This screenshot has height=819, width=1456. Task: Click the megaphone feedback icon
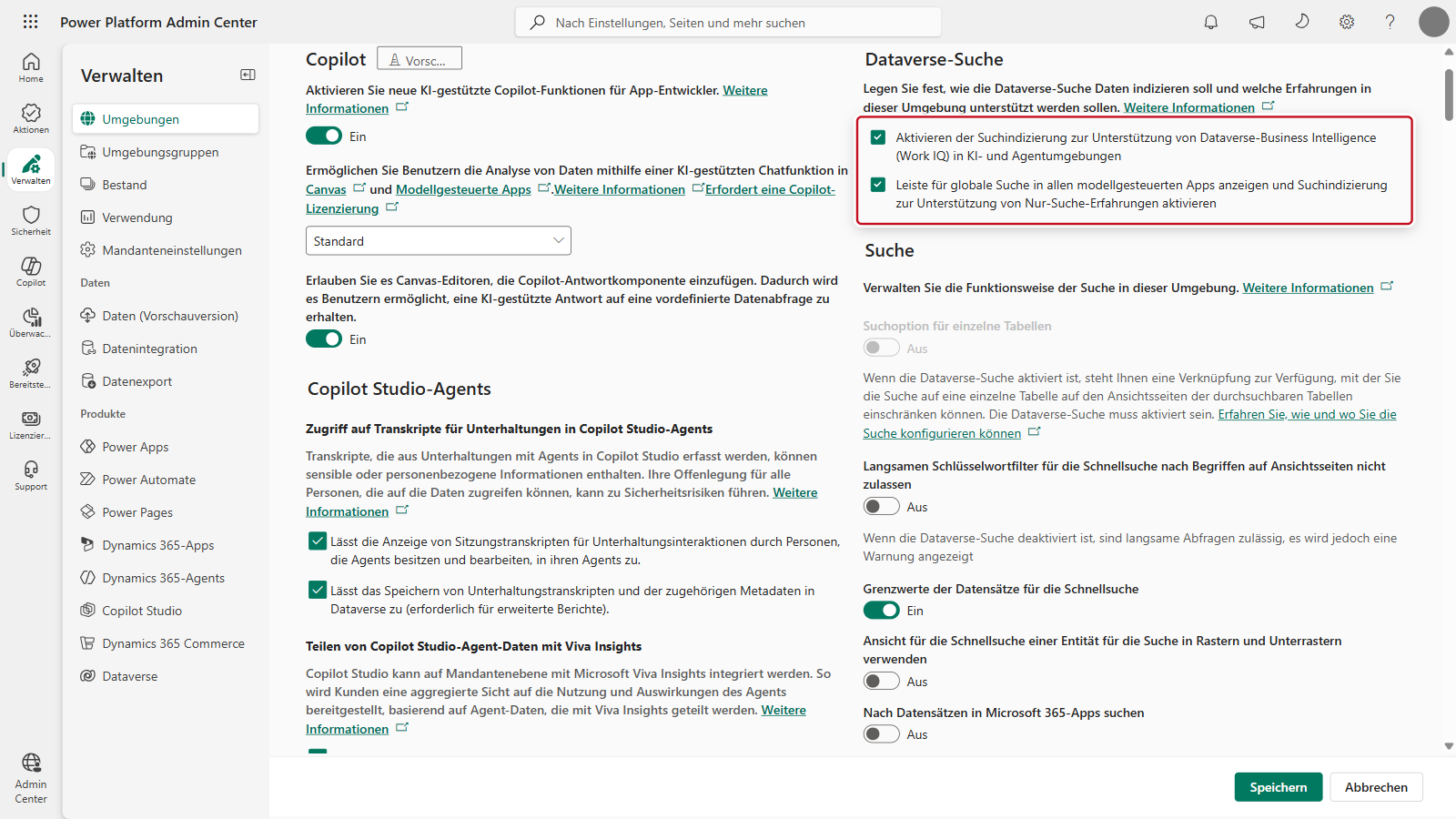pos(1257,22)
